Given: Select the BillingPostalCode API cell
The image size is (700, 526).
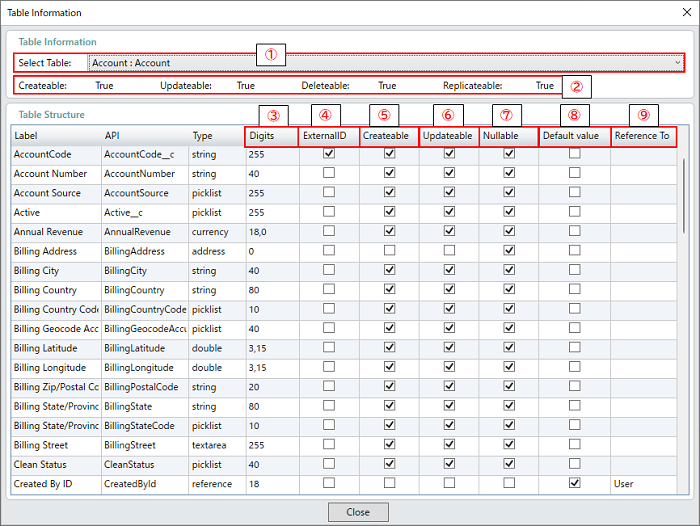Looking at the screenshot, I should (x=145, y=387).
